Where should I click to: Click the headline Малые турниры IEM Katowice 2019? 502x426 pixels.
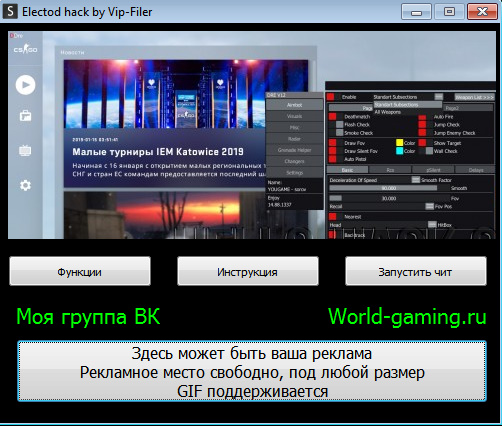158,152
